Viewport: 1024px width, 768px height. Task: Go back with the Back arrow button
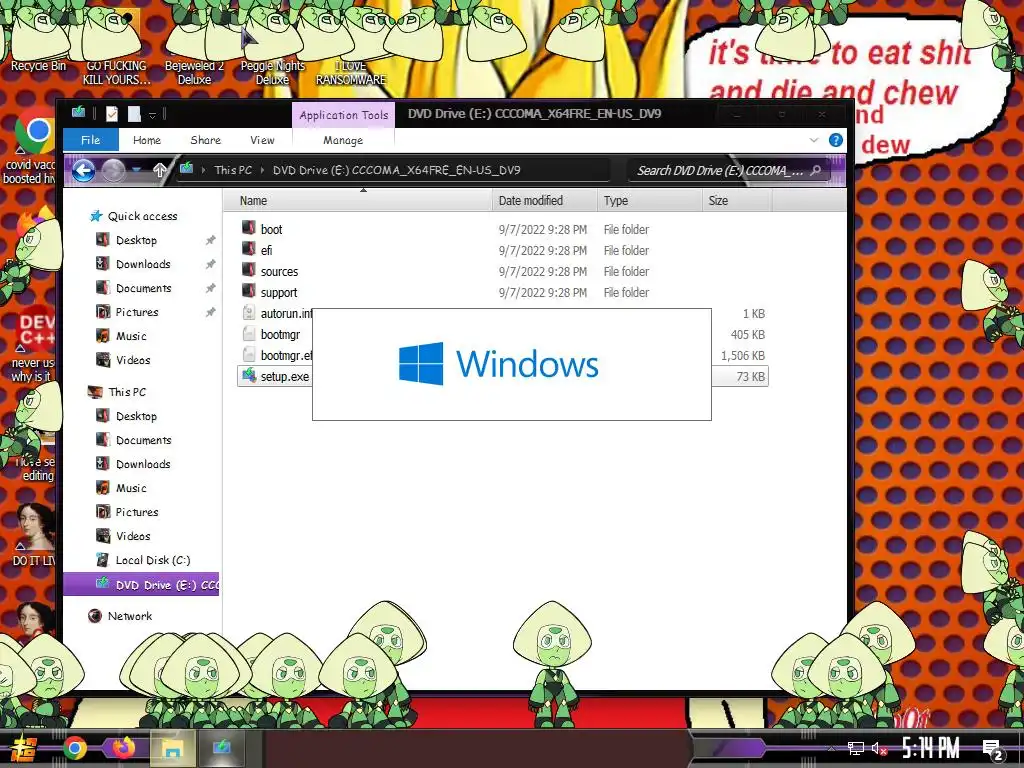point(83,170)
